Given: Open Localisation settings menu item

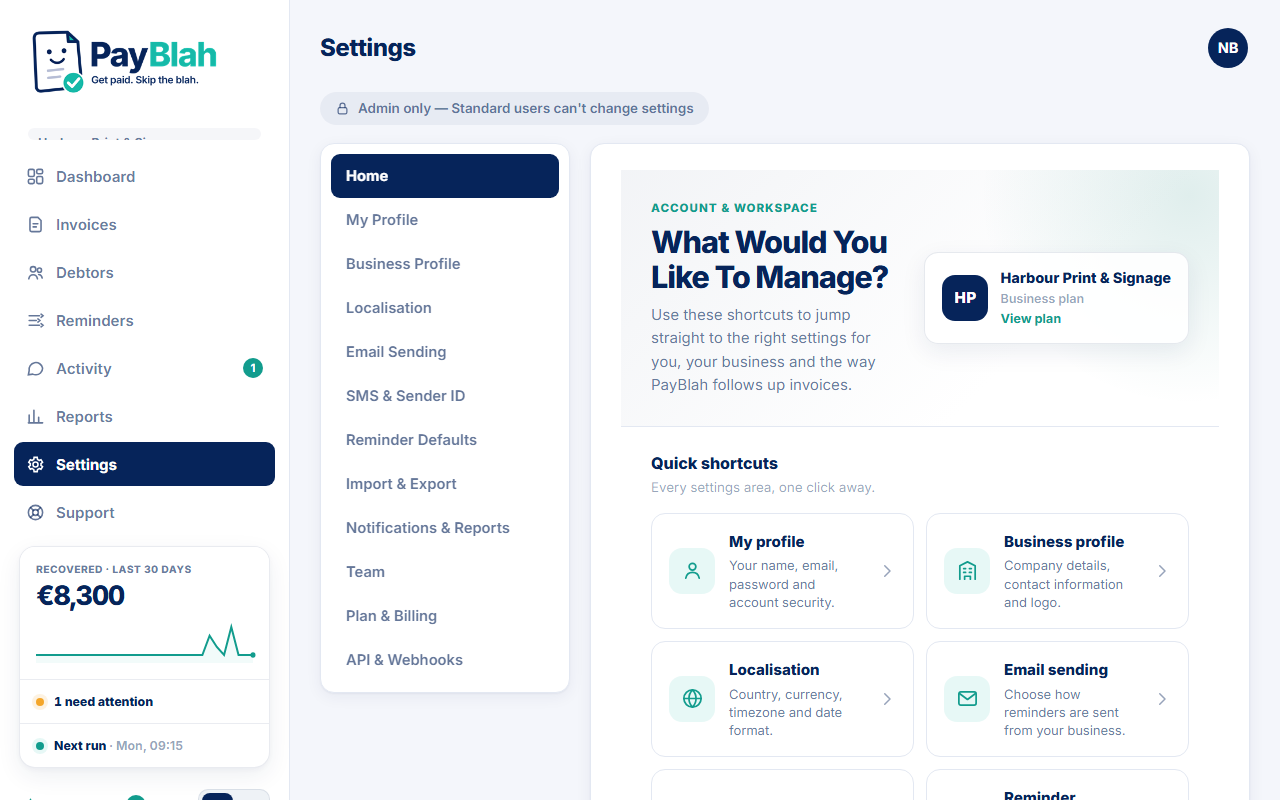Looking at the screenshot, I should point(445,308).
